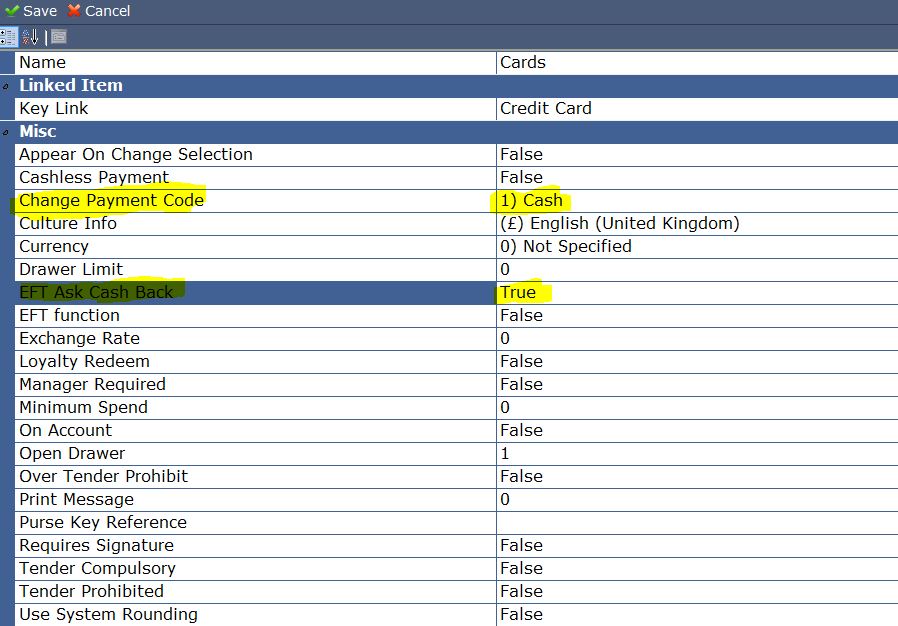Toggle Cashless Payment False value
This screenshot has height=626, width=898.
[x=697, y=178]
